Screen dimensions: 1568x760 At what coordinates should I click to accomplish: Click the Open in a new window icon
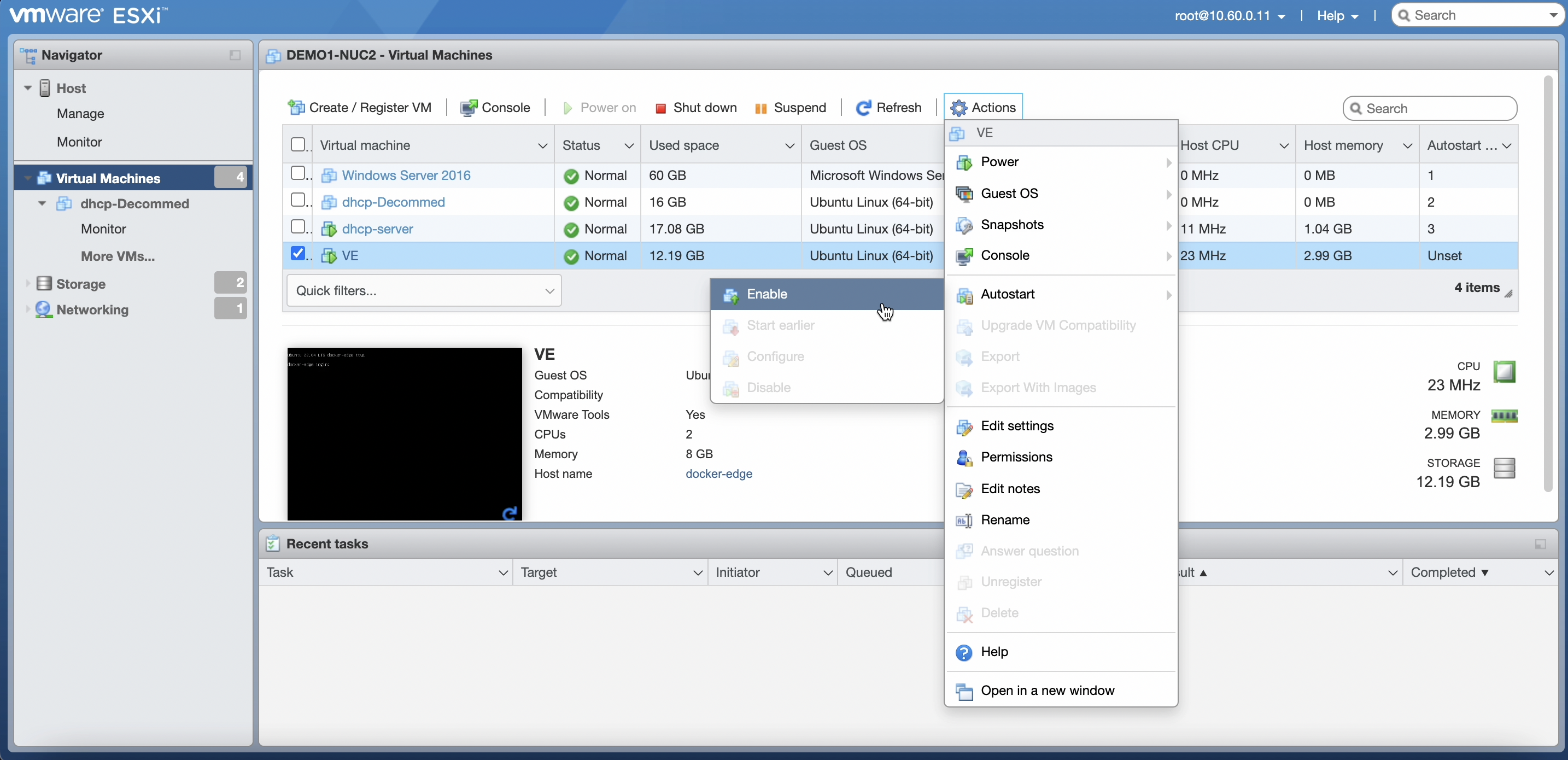click(964, 691)
